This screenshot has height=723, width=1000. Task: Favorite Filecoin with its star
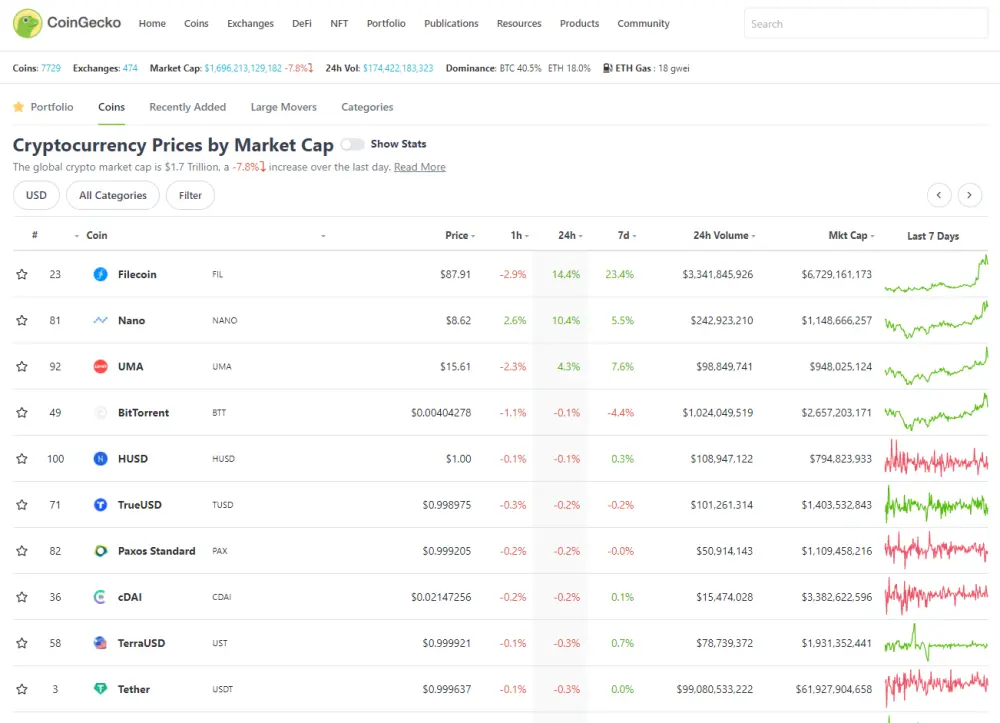coord(22,274)
